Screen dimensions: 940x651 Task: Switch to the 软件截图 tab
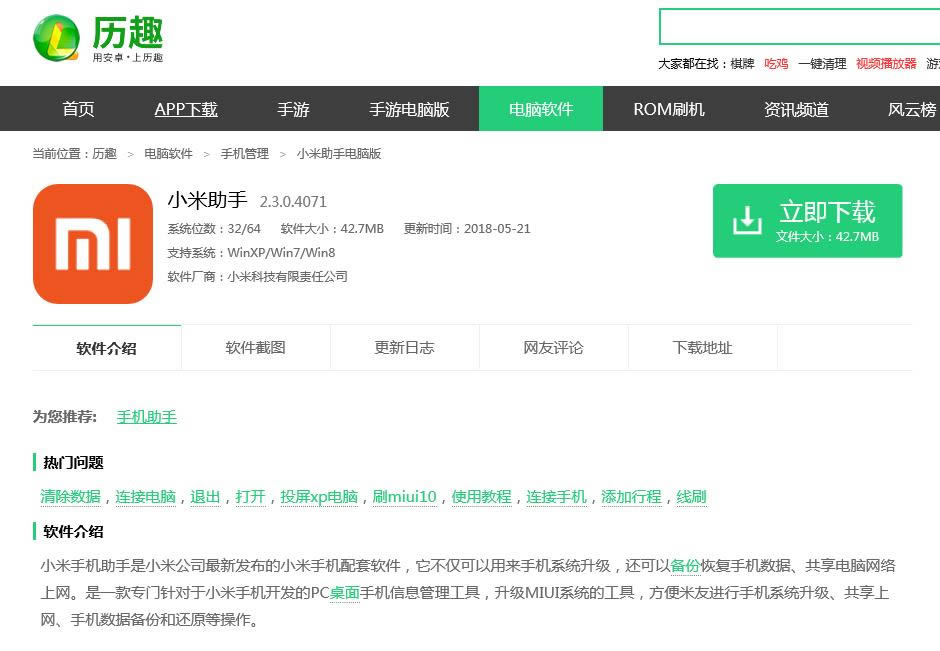click(x=255, y=348)
